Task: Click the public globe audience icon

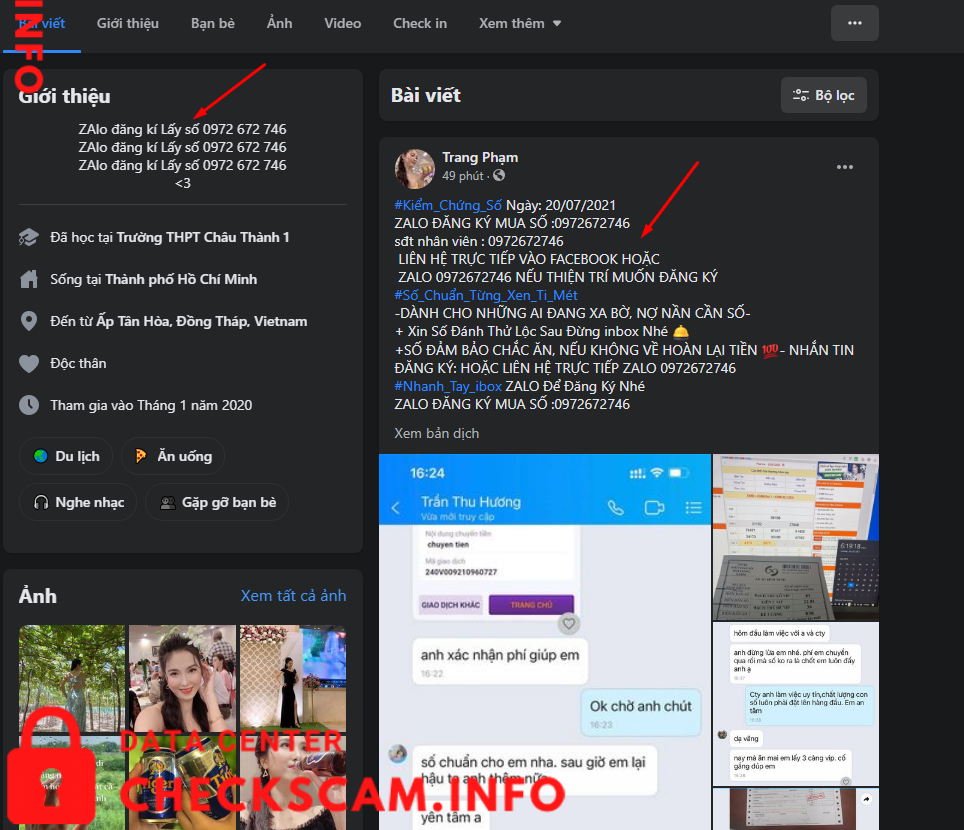Action: pos(499,175)
